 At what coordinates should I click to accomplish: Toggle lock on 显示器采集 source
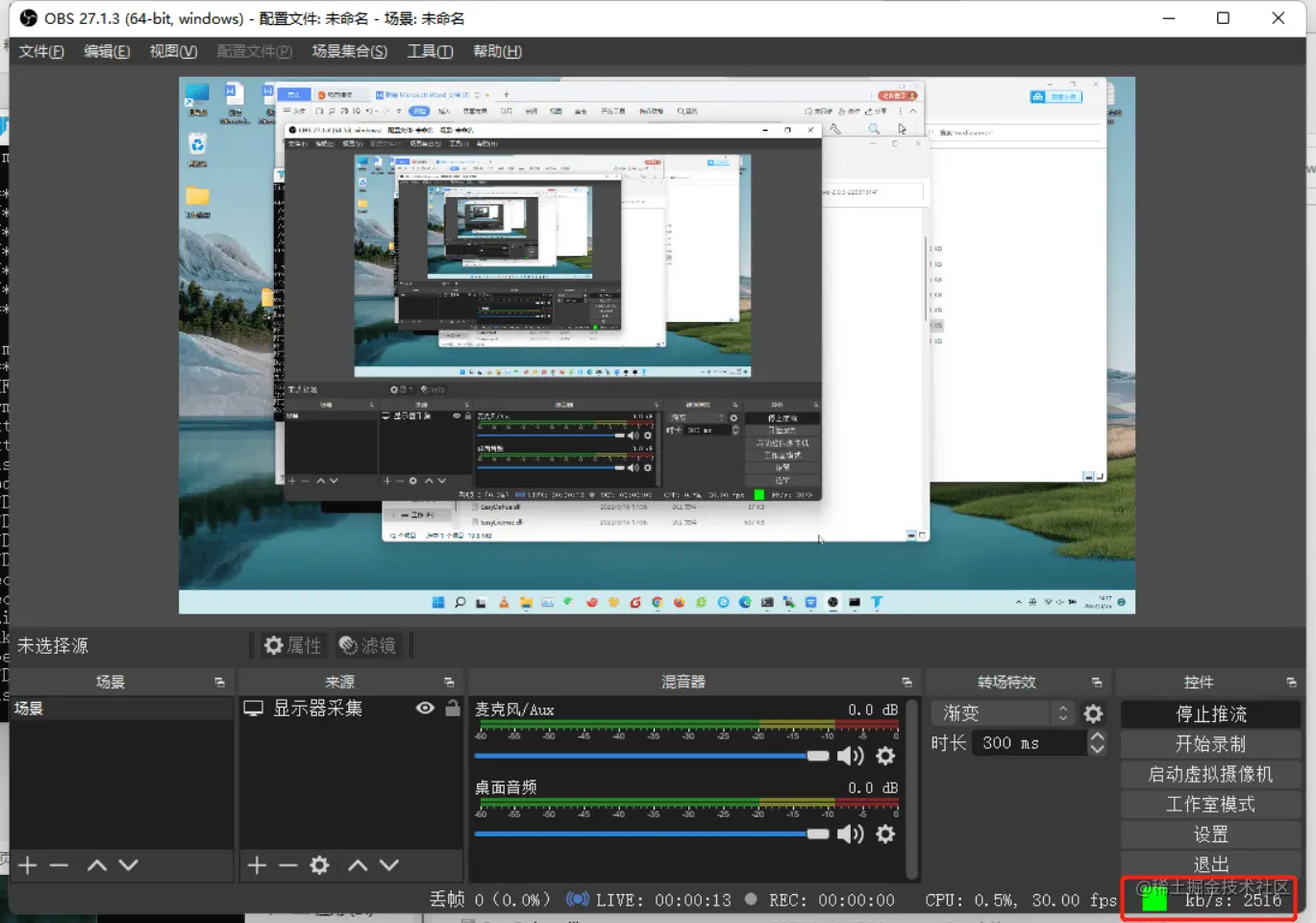pyautogui.click(x=453, y=708)
